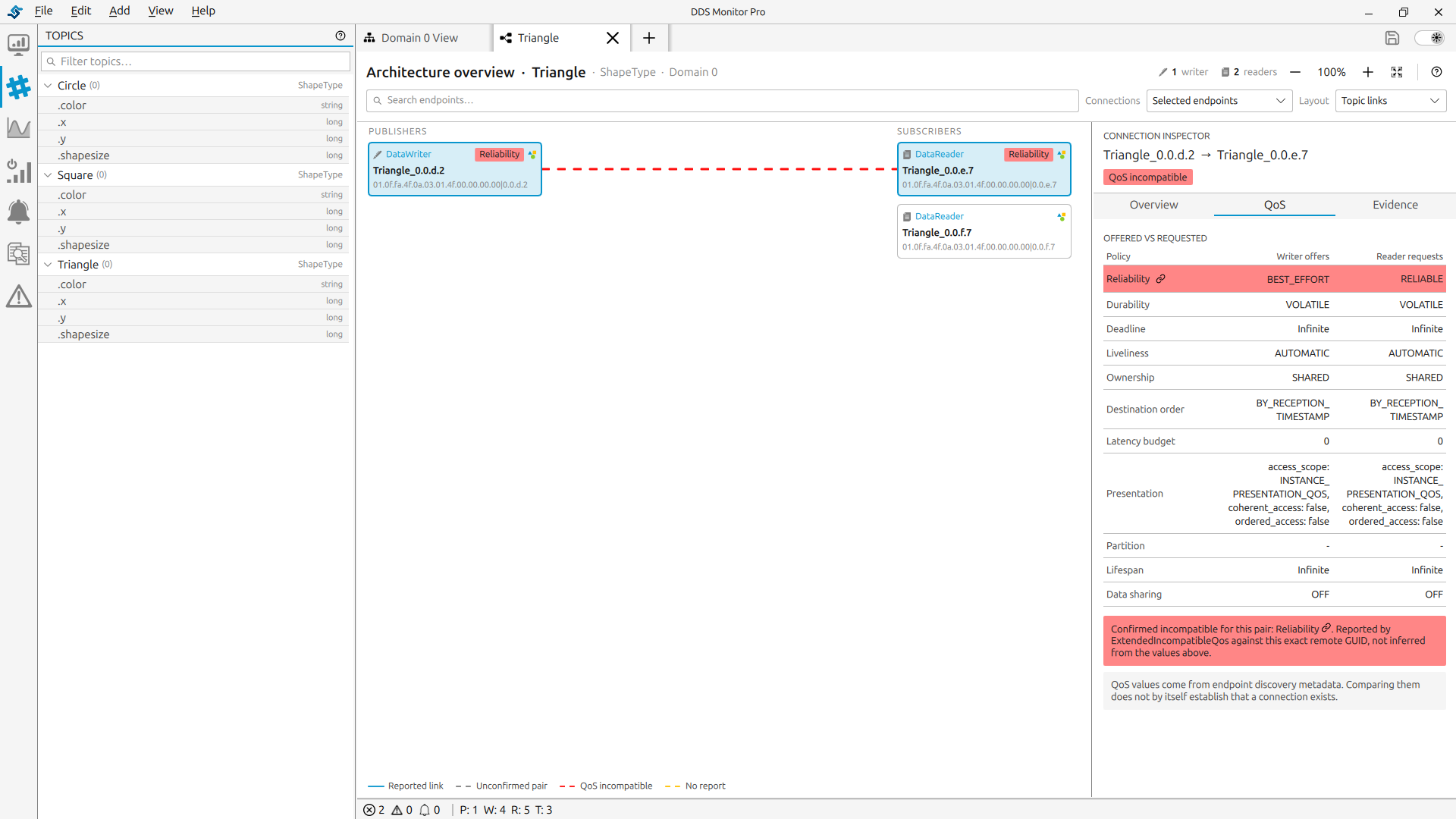Select the .shapesize field under Triangle
The image size is (1456, 819).
(x=194, y=334)
